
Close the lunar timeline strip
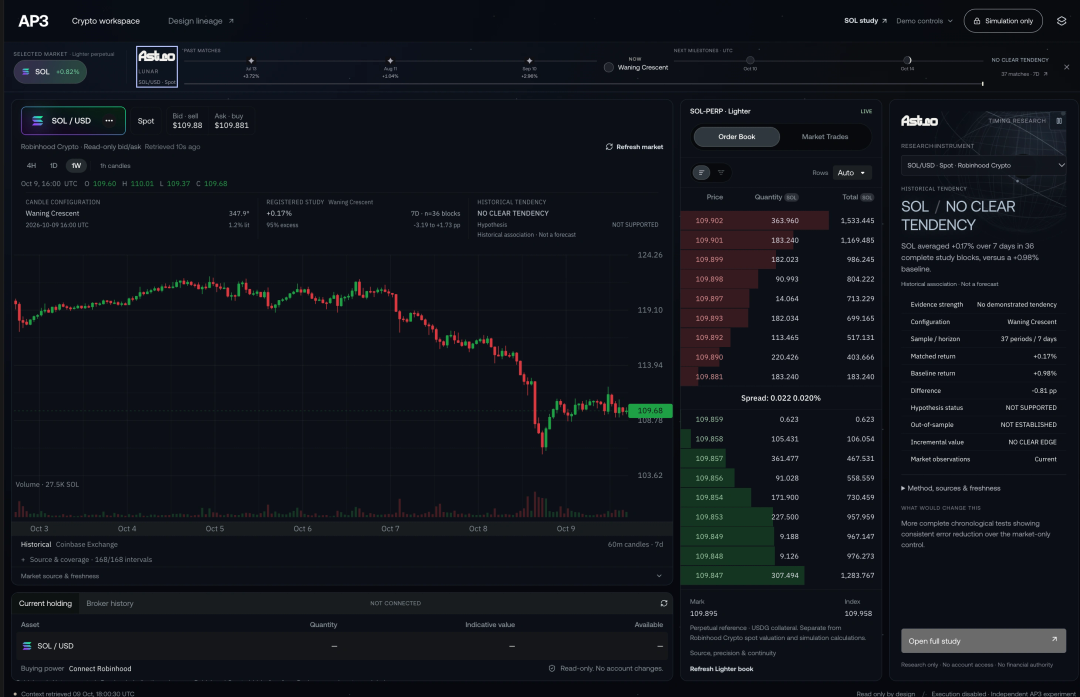1066,67
